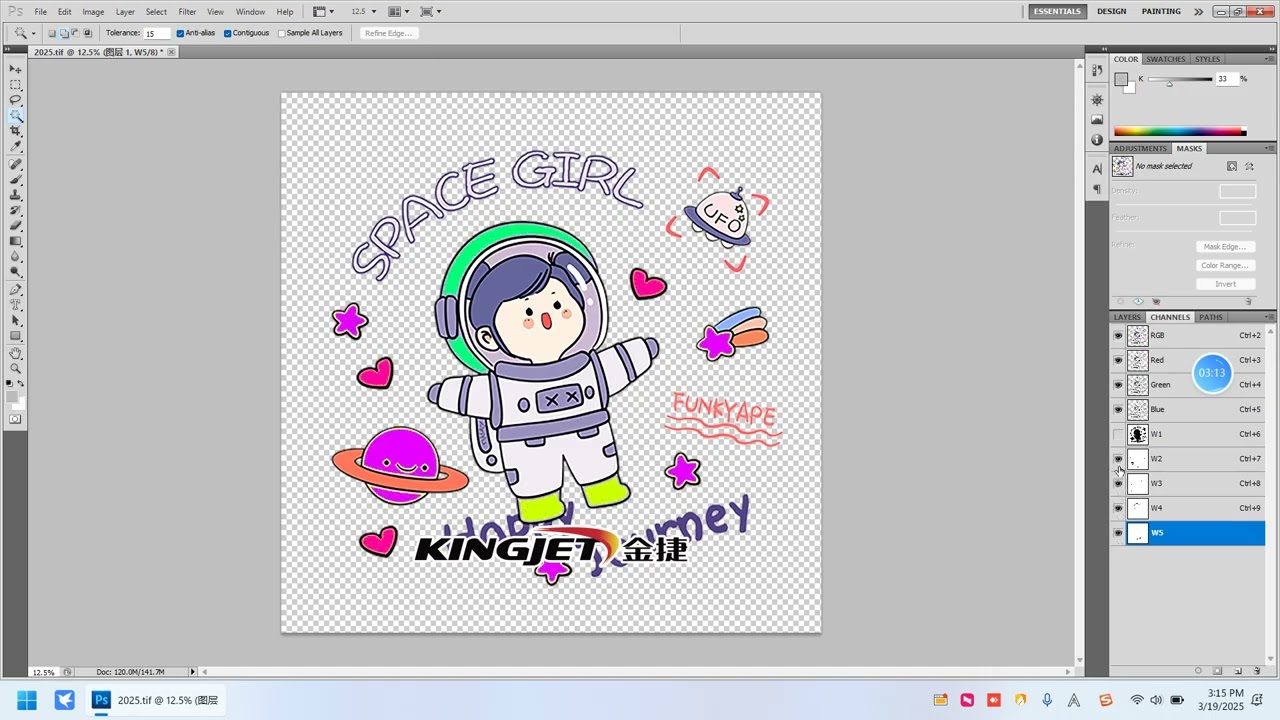This screenshot has height=720, width=1280.
Task: Select the Zoom tool
Action: click(x=15, y=369)
